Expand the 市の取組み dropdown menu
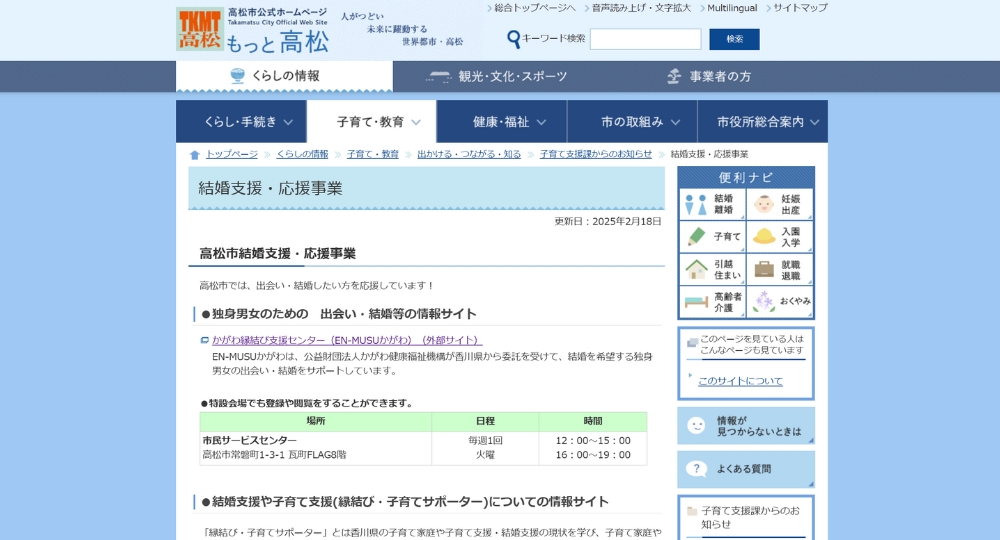Image resolution: width=1000 pixels, height=540 pixels. click(x=633, y=122)
